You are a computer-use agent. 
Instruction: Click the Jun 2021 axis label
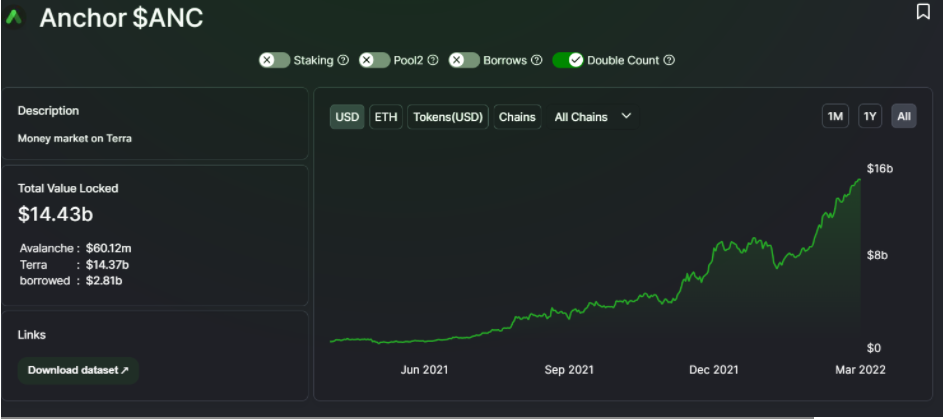click(425, 370)
